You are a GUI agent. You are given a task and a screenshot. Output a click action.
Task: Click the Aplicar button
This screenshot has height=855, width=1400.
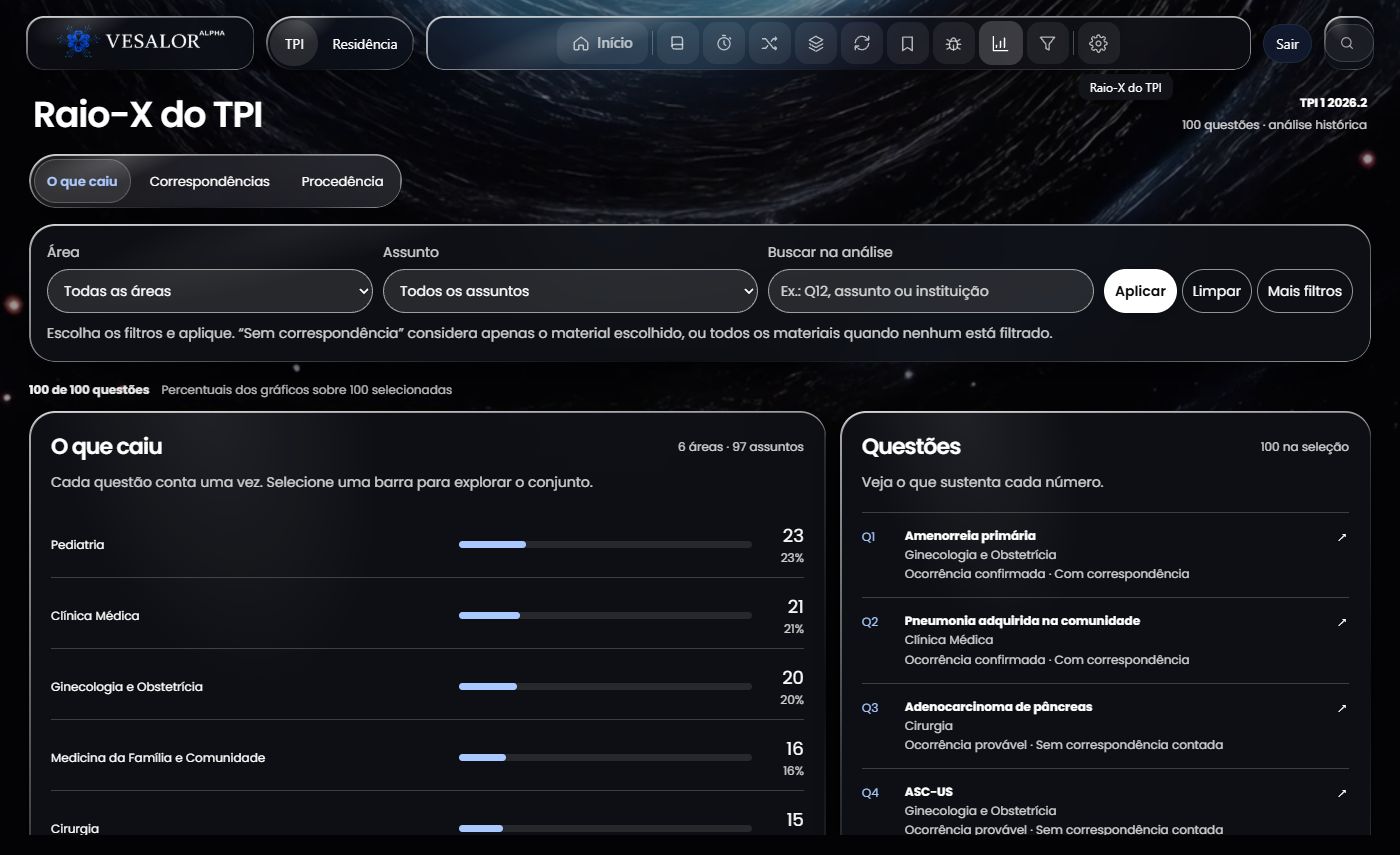[1140, 291]
